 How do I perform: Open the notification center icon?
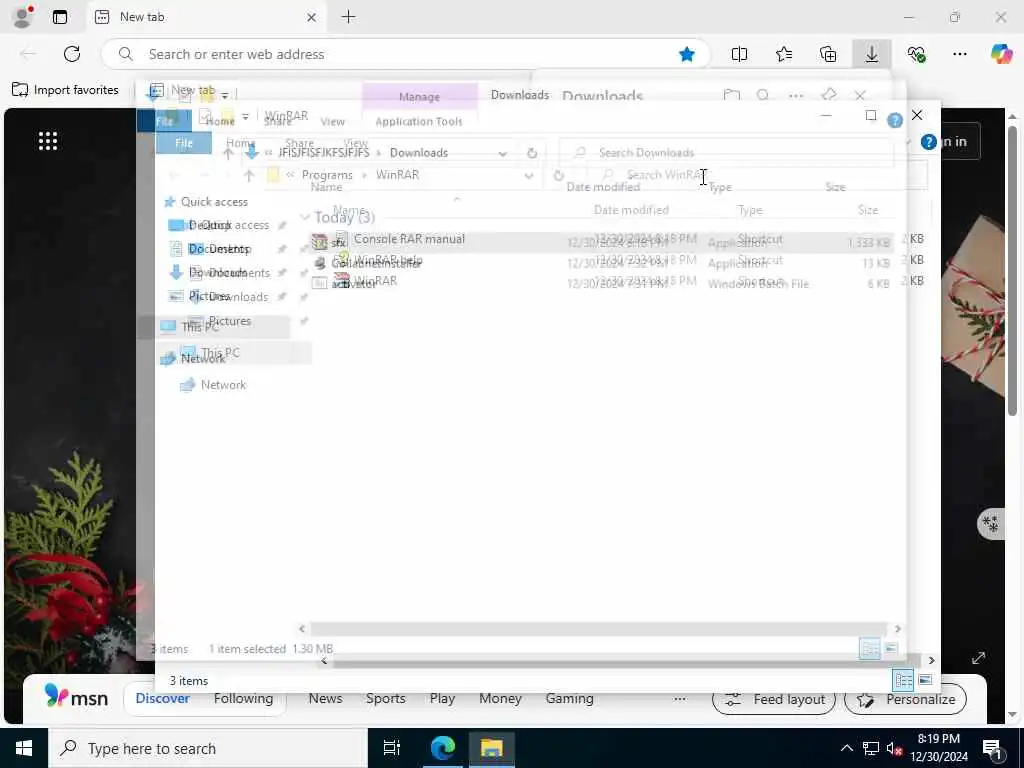(x=993, y=750)
